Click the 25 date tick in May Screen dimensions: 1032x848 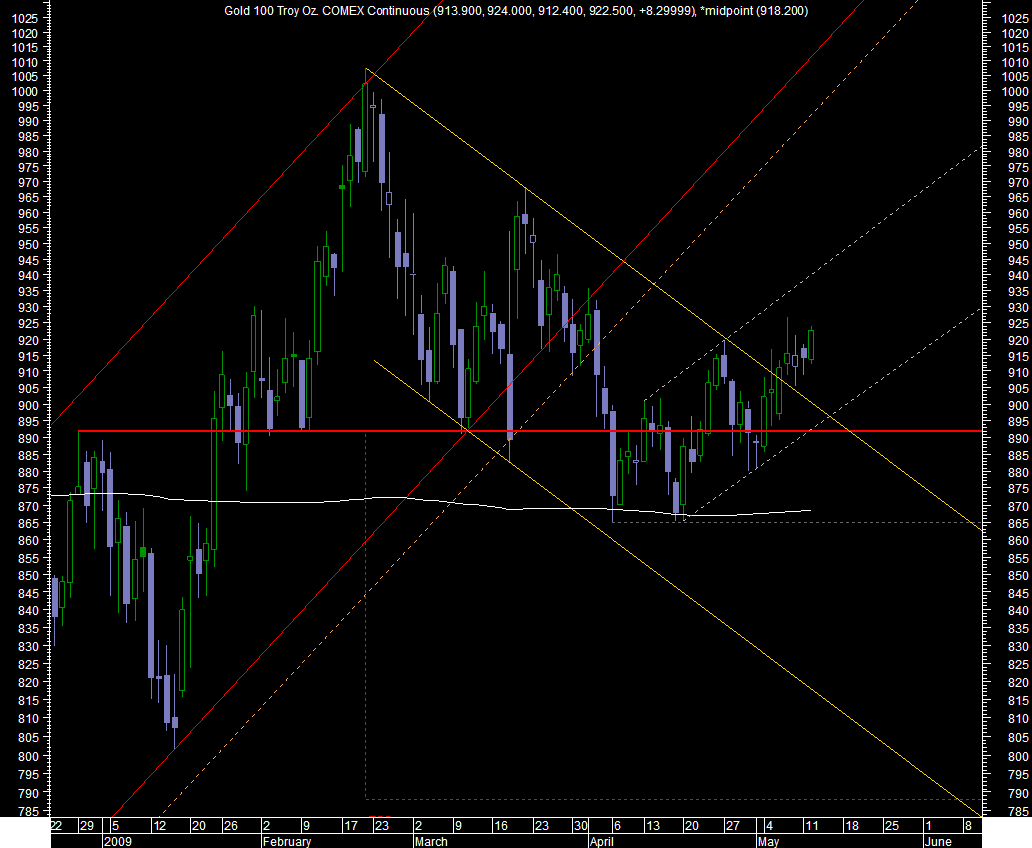(891, 826)
